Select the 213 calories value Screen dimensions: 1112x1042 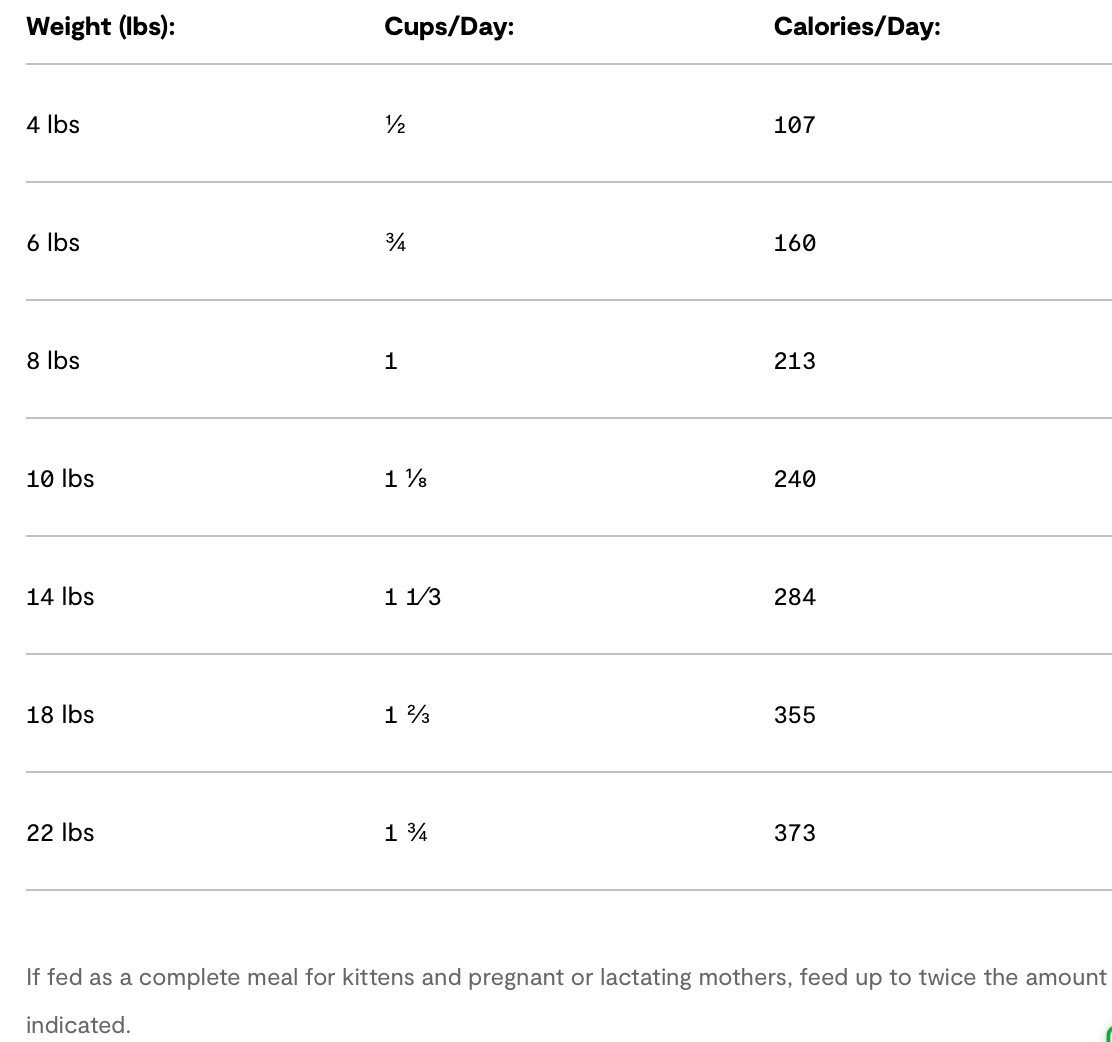[x=795, y=361]
